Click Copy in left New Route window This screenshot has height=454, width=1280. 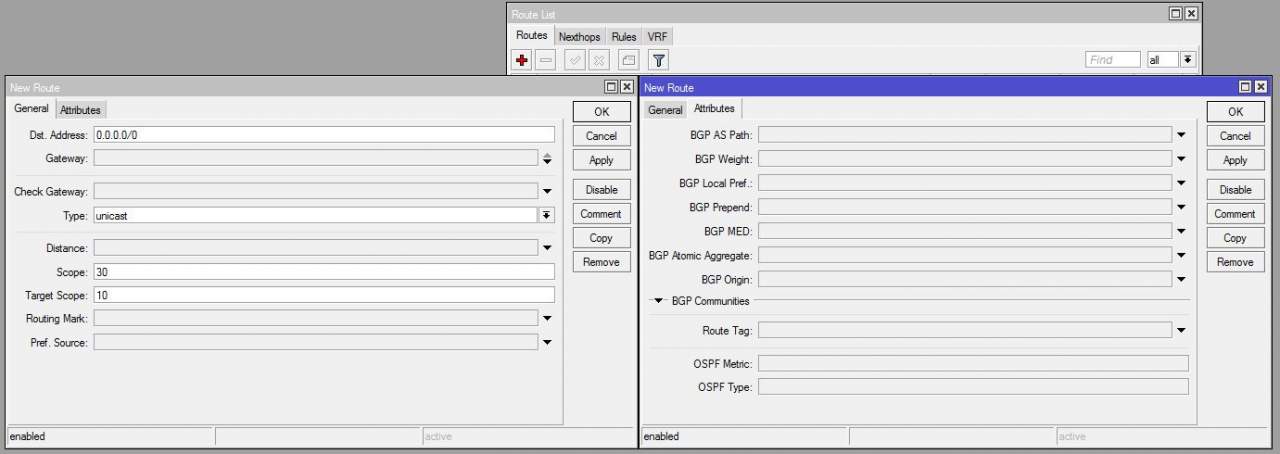tap(601, 238)
